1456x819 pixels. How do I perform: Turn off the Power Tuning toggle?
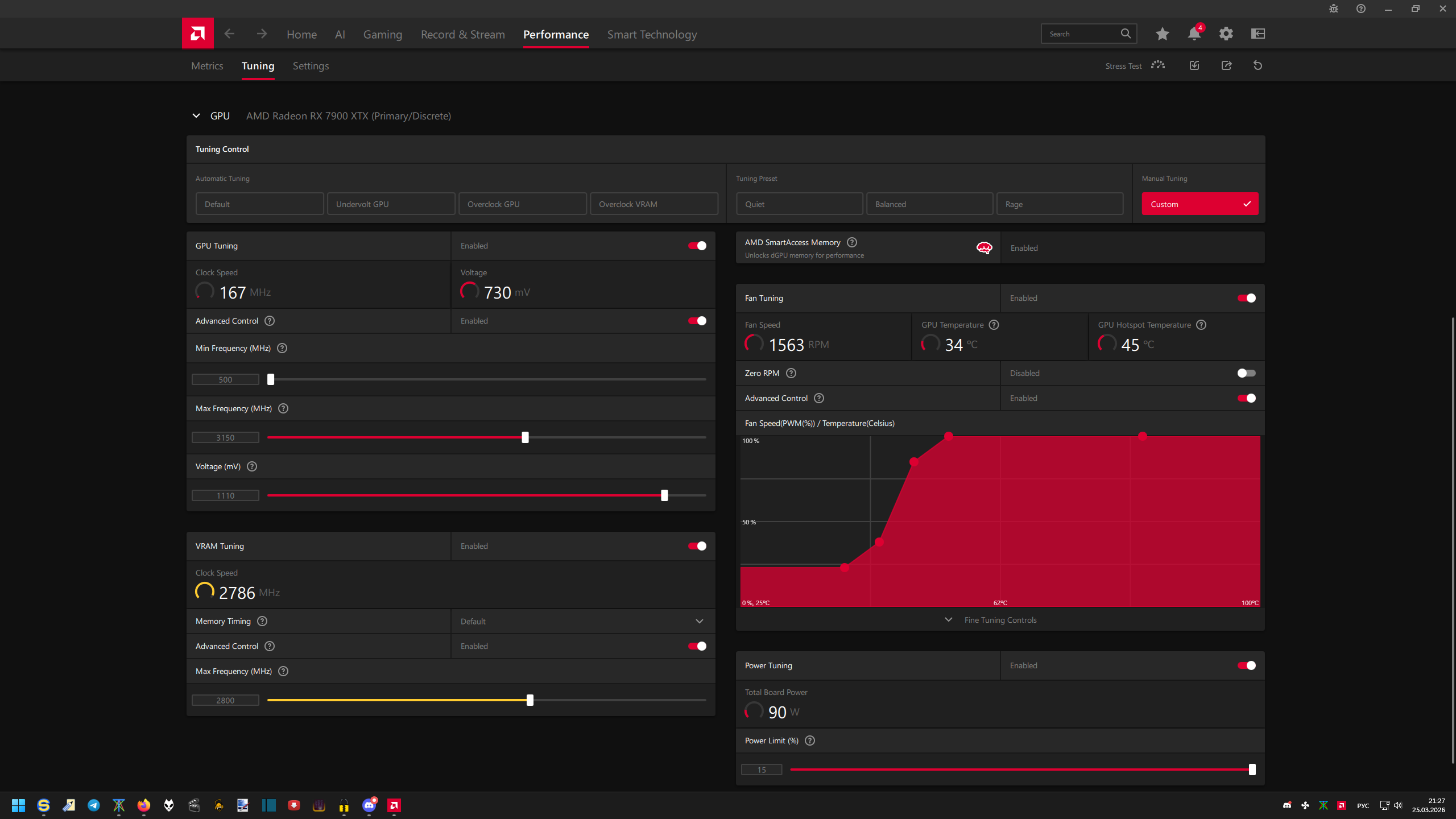point(1246,665)
